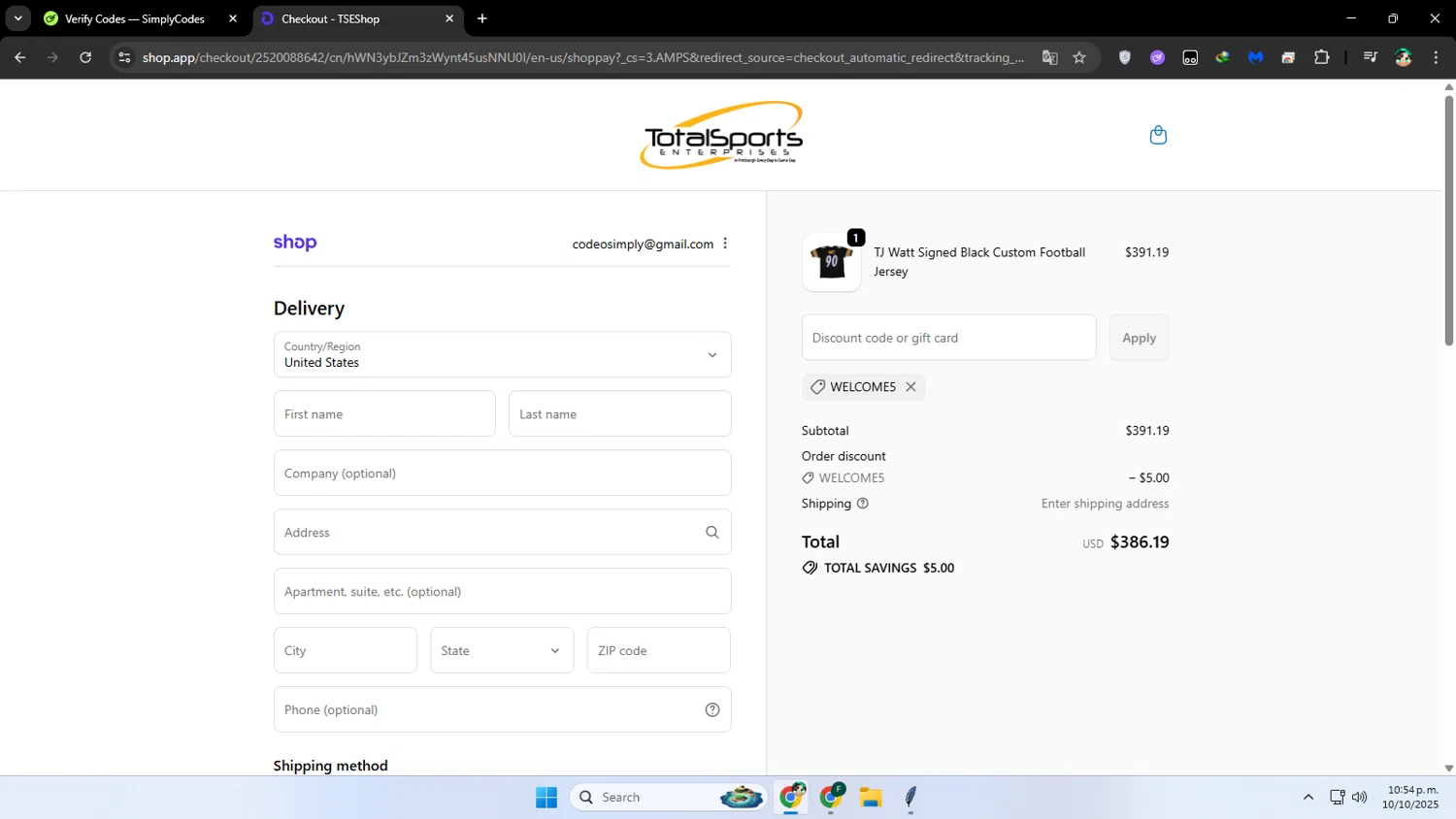Open the browser extensions puzzle icon
This screenshot has width=1456, height=819.
point(1321,57)
